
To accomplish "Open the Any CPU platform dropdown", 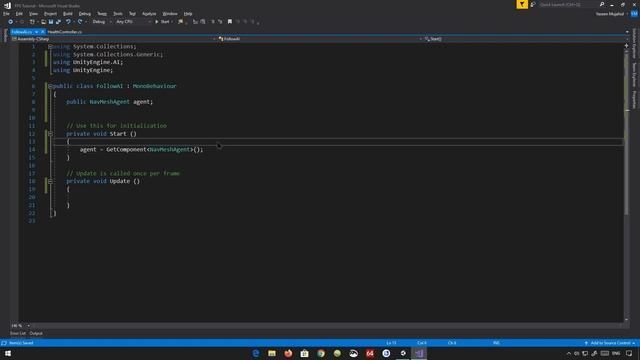I will tap(133, 22).
